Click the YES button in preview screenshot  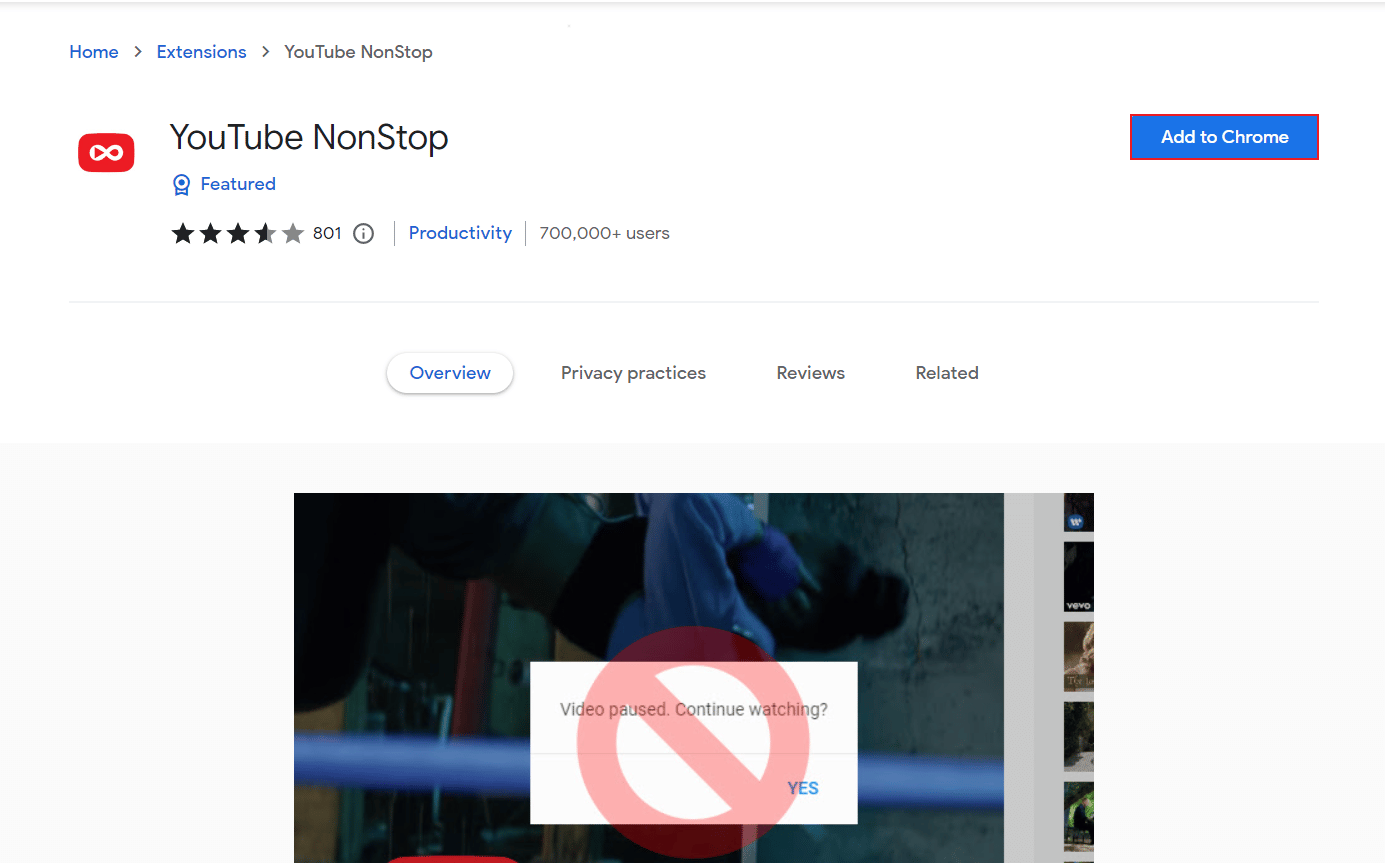click(802, 788)
